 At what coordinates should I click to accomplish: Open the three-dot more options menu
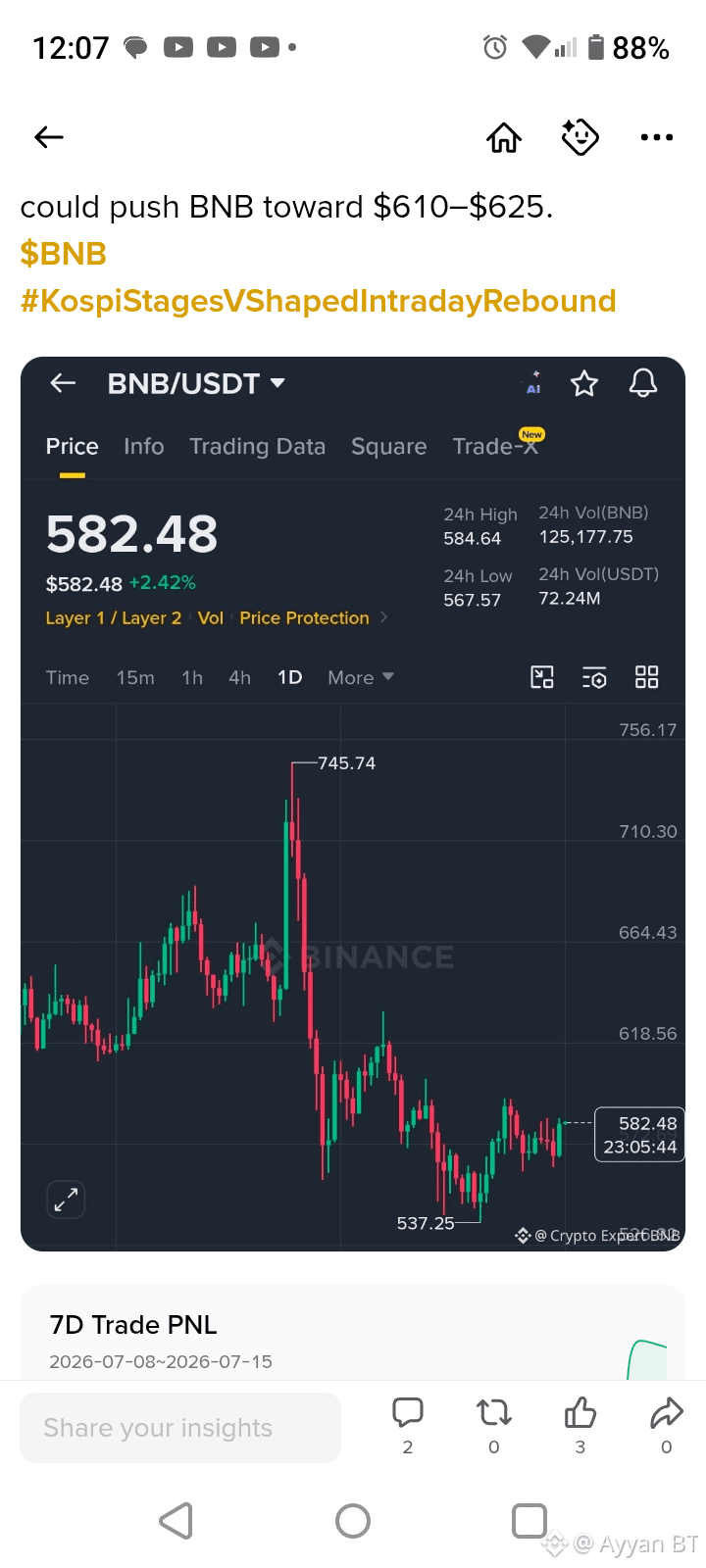(x=656, y=137)
